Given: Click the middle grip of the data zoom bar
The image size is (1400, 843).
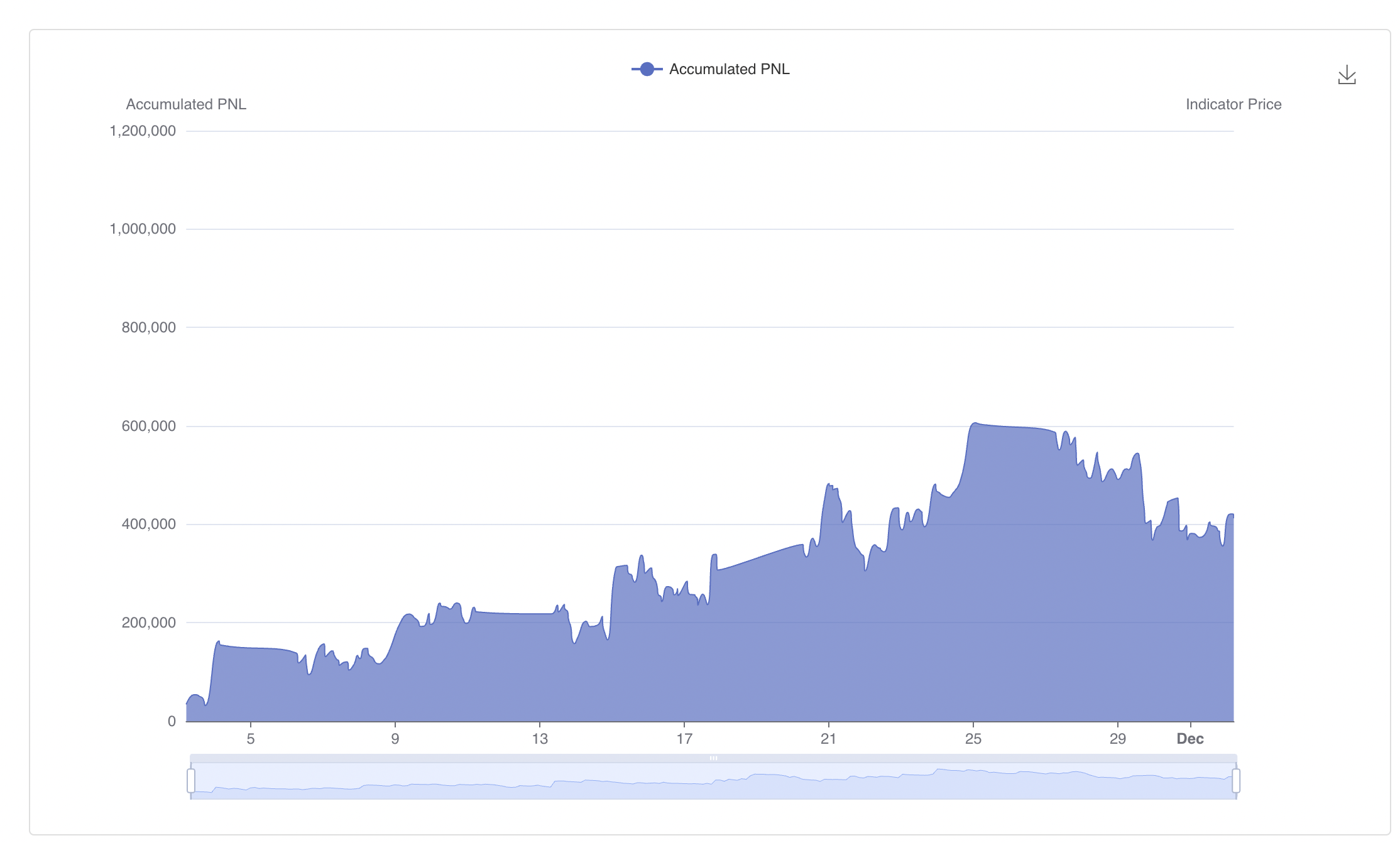Looking at the screenshot, I should coord(713,758).
